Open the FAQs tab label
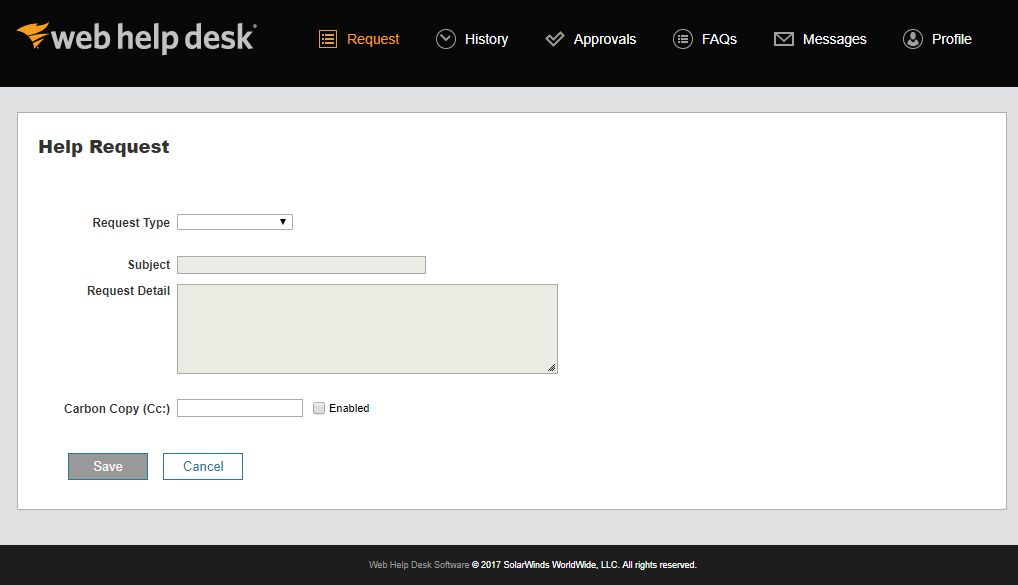The height and width of the screenshot is (585, 1018). (719, 39)
